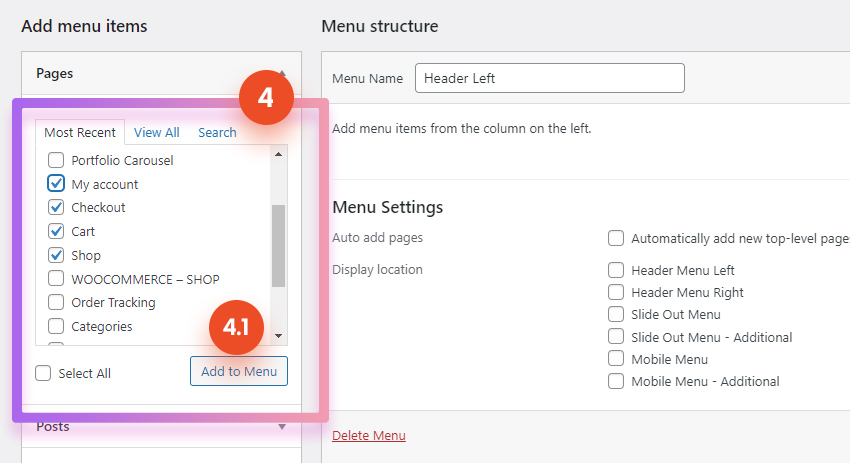Collapse the Pages section arrow
Image resolution: width=850 pixels, height=463 pixels.
pyautogui.click(x=282, y=73)
